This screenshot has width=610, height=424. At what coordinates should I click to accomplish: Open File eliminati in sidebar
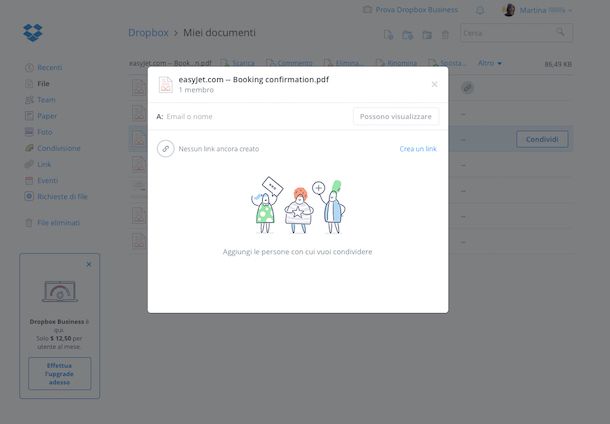[x=58, y=223]
